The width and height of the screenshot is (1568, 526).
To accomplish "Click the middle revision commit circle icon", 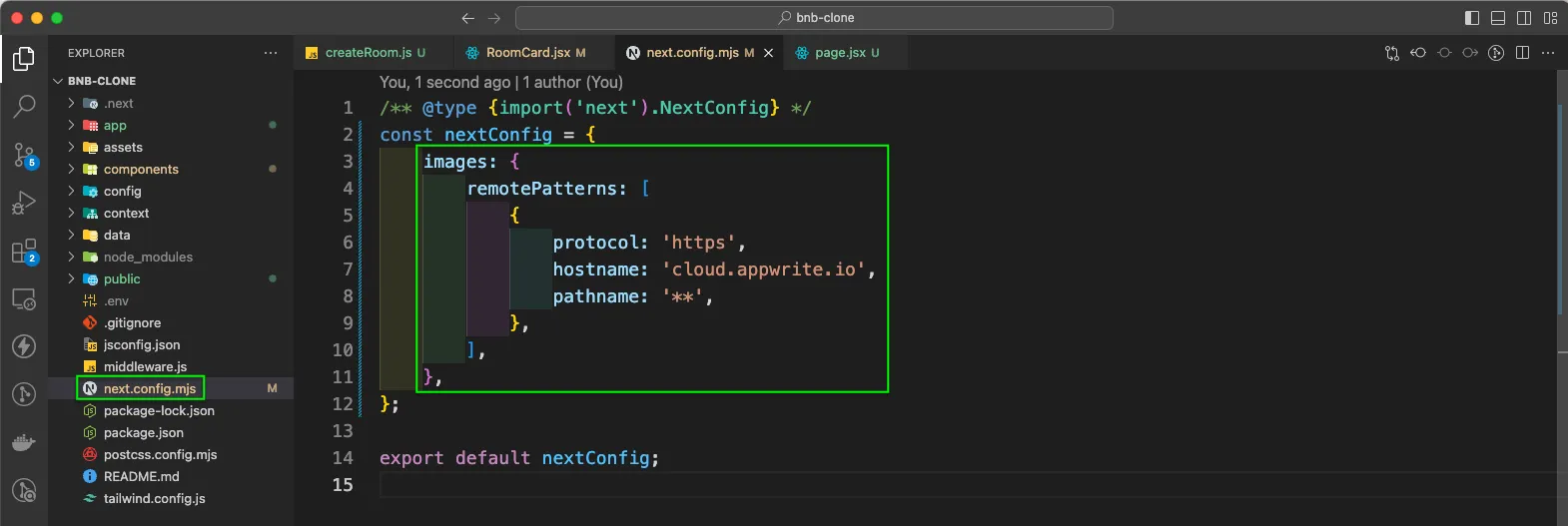I will pos(1444,53).
